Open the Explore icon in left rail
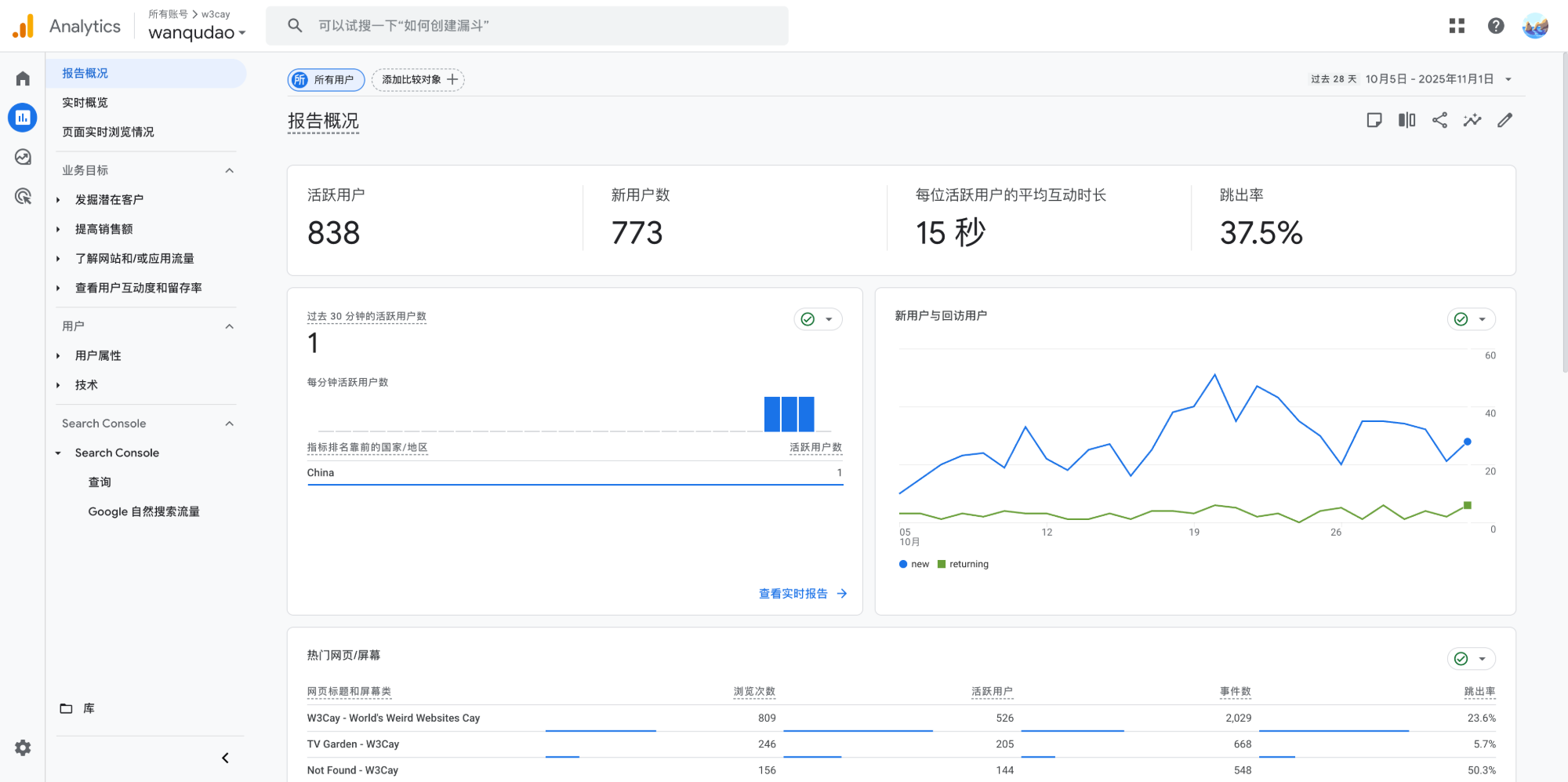The height and width of the screenshot is (782, 1568). pos(23,157)
